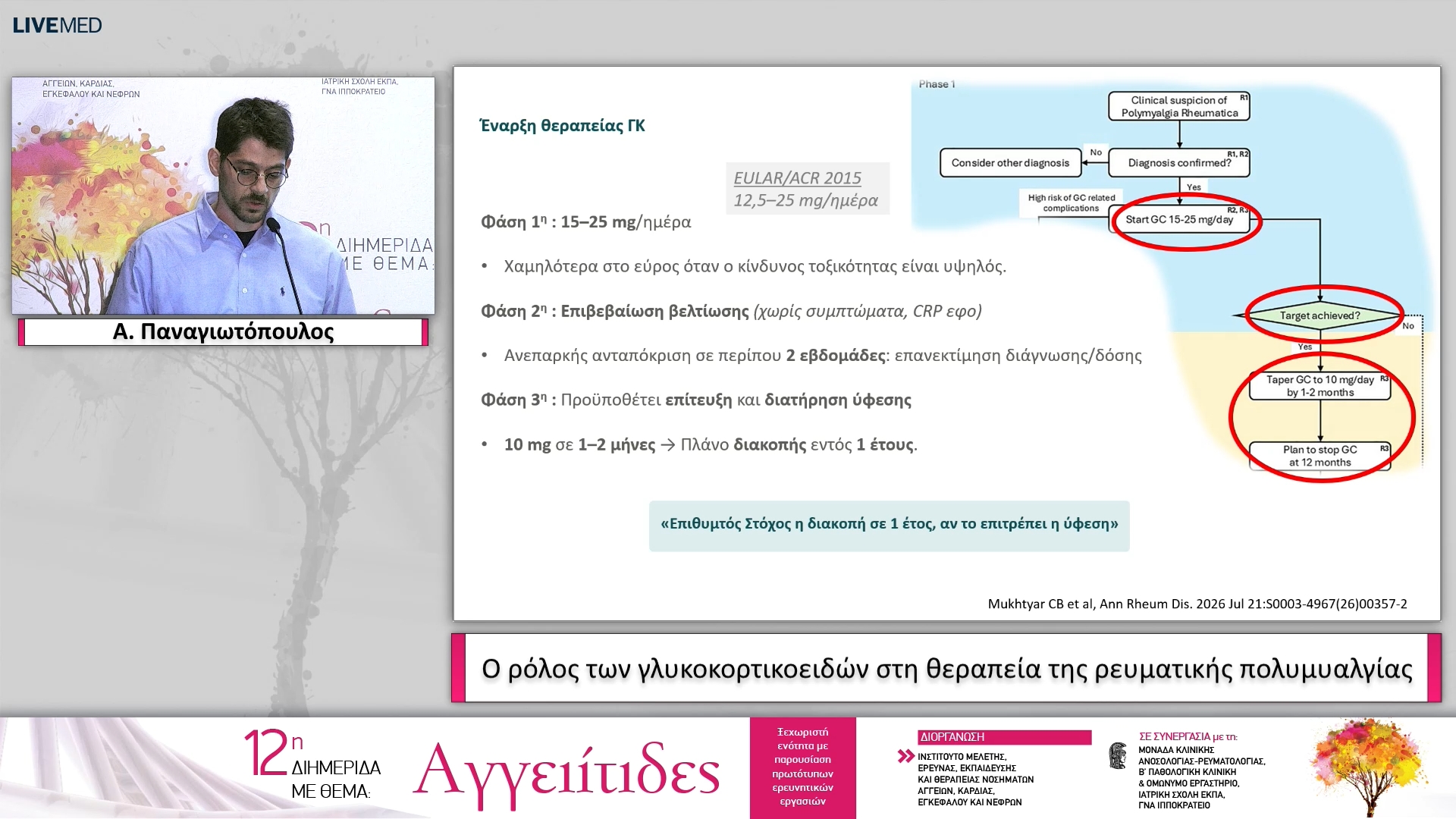Image resolution: width=1456 pixels, height=819 pixels.
Task: Click the flowchart box Diagnosis confirmed?
Action: [x=1179, y=163]
